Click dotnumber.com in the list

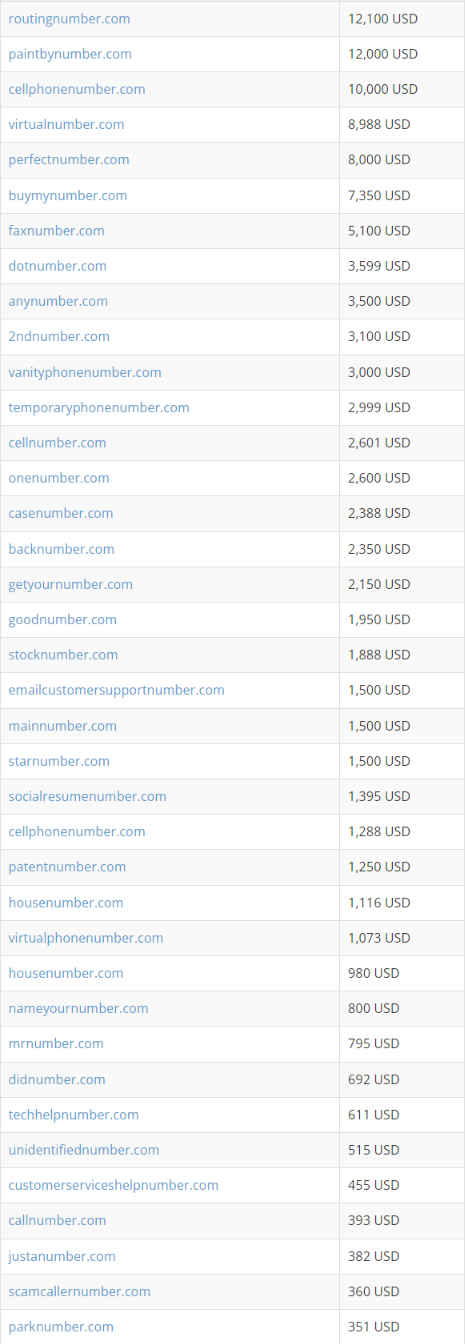tap(57, 266)
